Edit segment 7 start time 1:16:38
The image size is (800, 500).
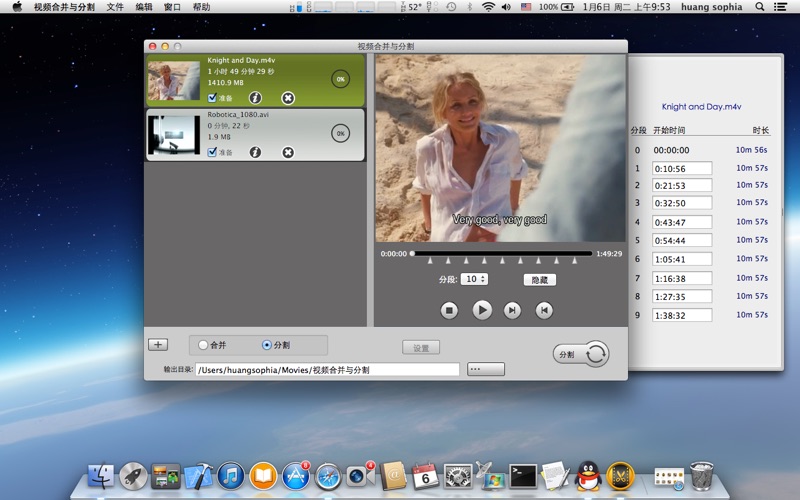click(682, 278)
